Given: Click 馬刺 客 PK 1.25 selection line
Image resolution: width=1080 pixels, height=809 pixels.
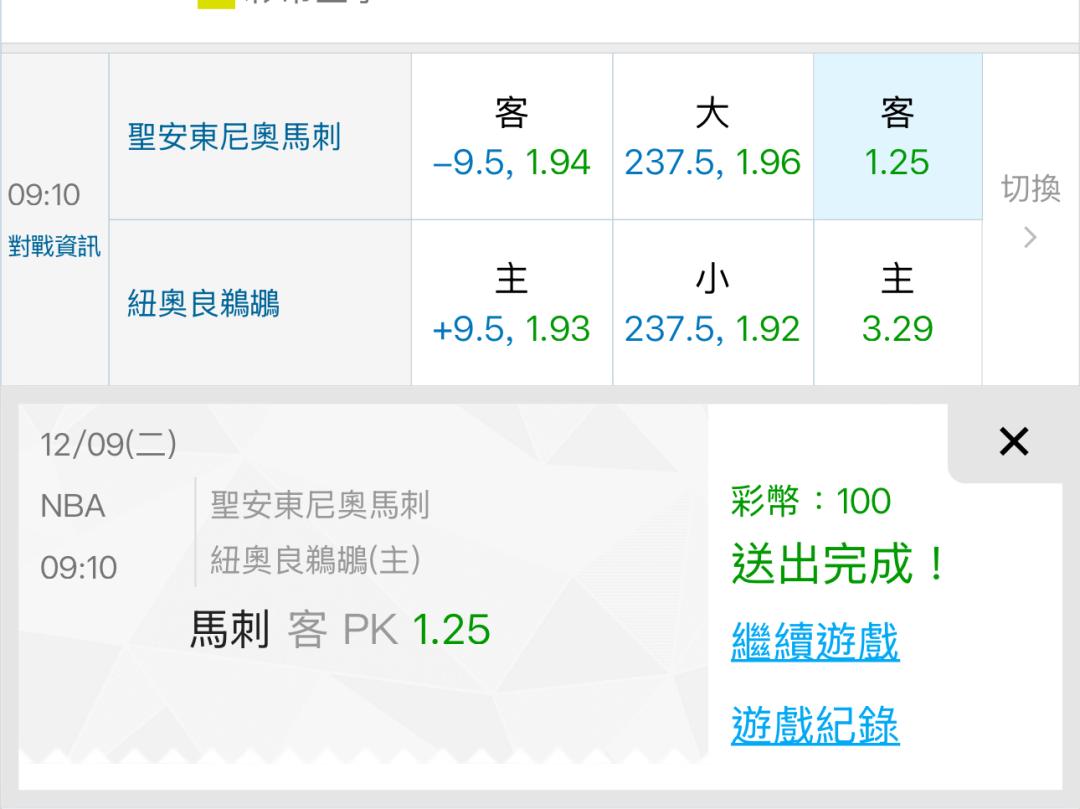Looking at the screenshot, I should click(x=340, y=629).
